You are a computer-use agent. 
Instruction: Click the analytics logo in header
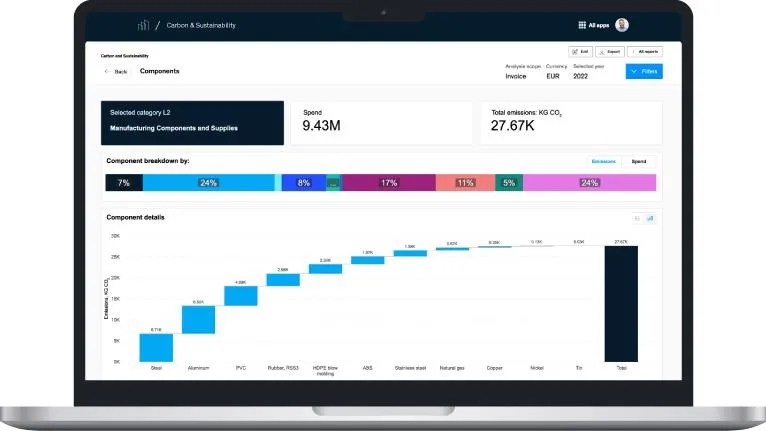tap(143, 25)
